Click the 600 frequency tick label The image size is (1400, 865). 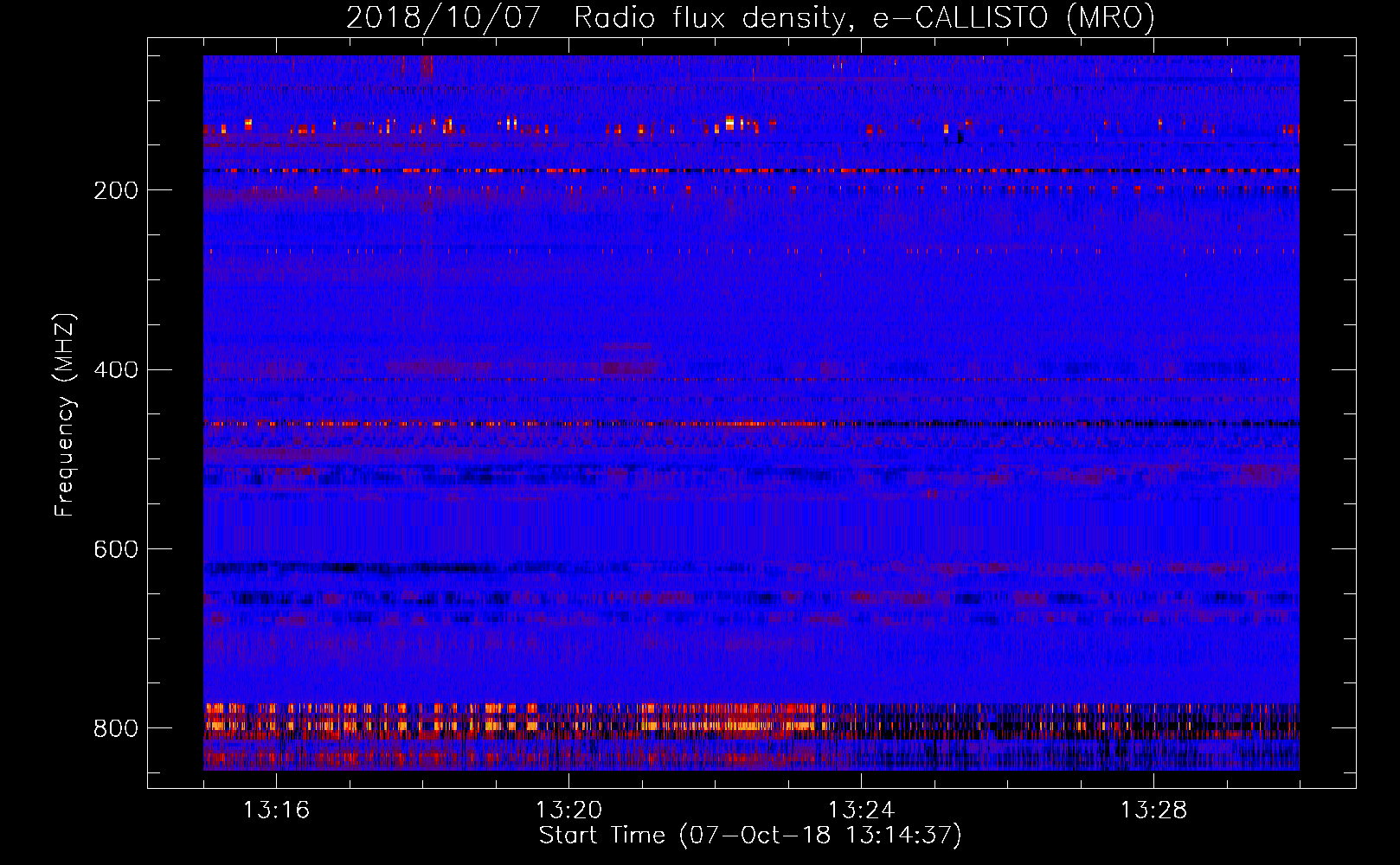116,550
